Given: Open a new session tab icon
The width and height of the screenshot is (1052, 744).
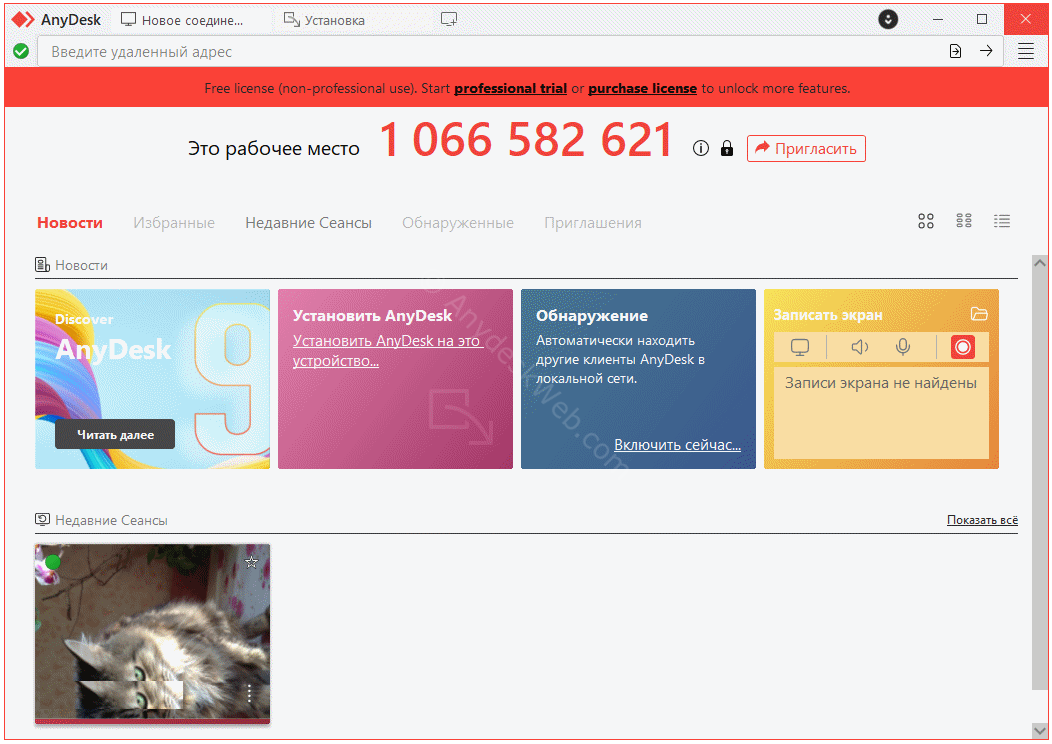Looking at the screenshot, I should tap(449, 19).
